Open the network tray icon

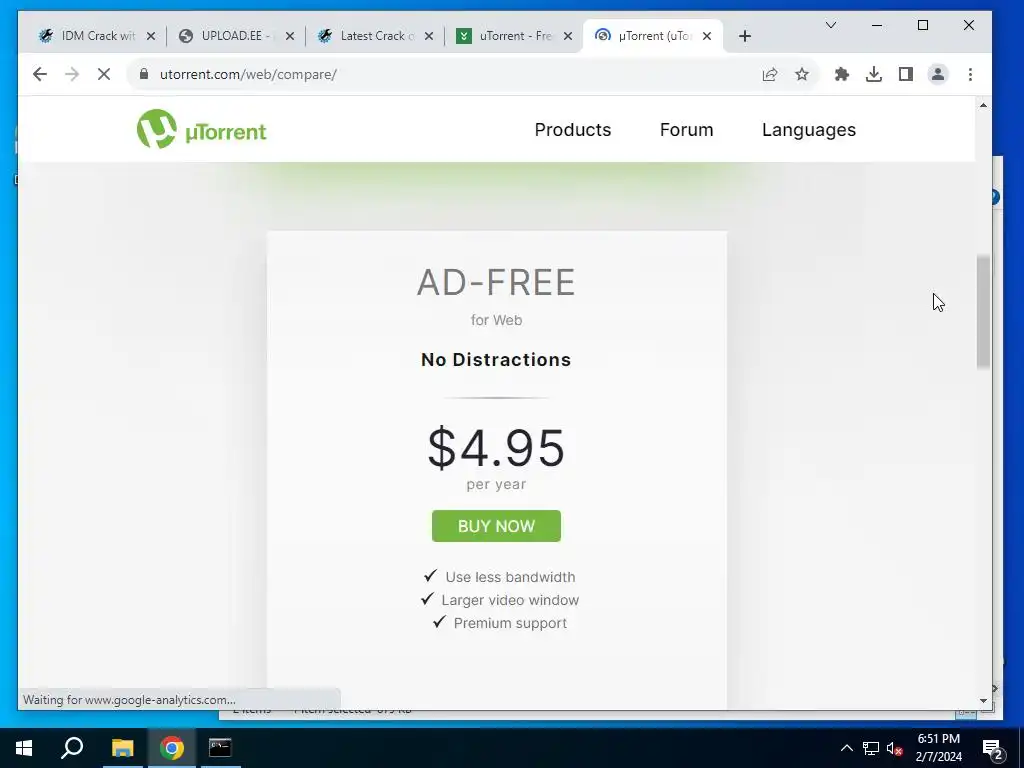(x=871, y=748)
